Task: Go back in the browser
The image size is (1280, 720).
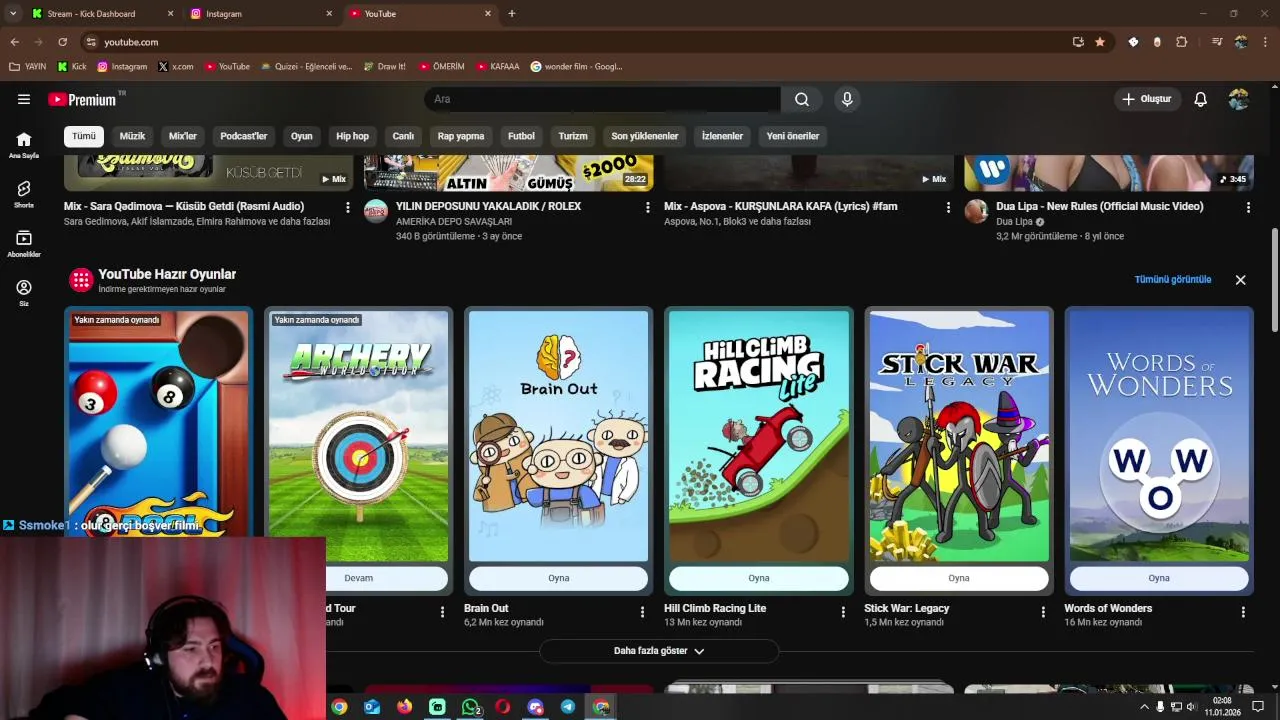Action: [14, 42]
